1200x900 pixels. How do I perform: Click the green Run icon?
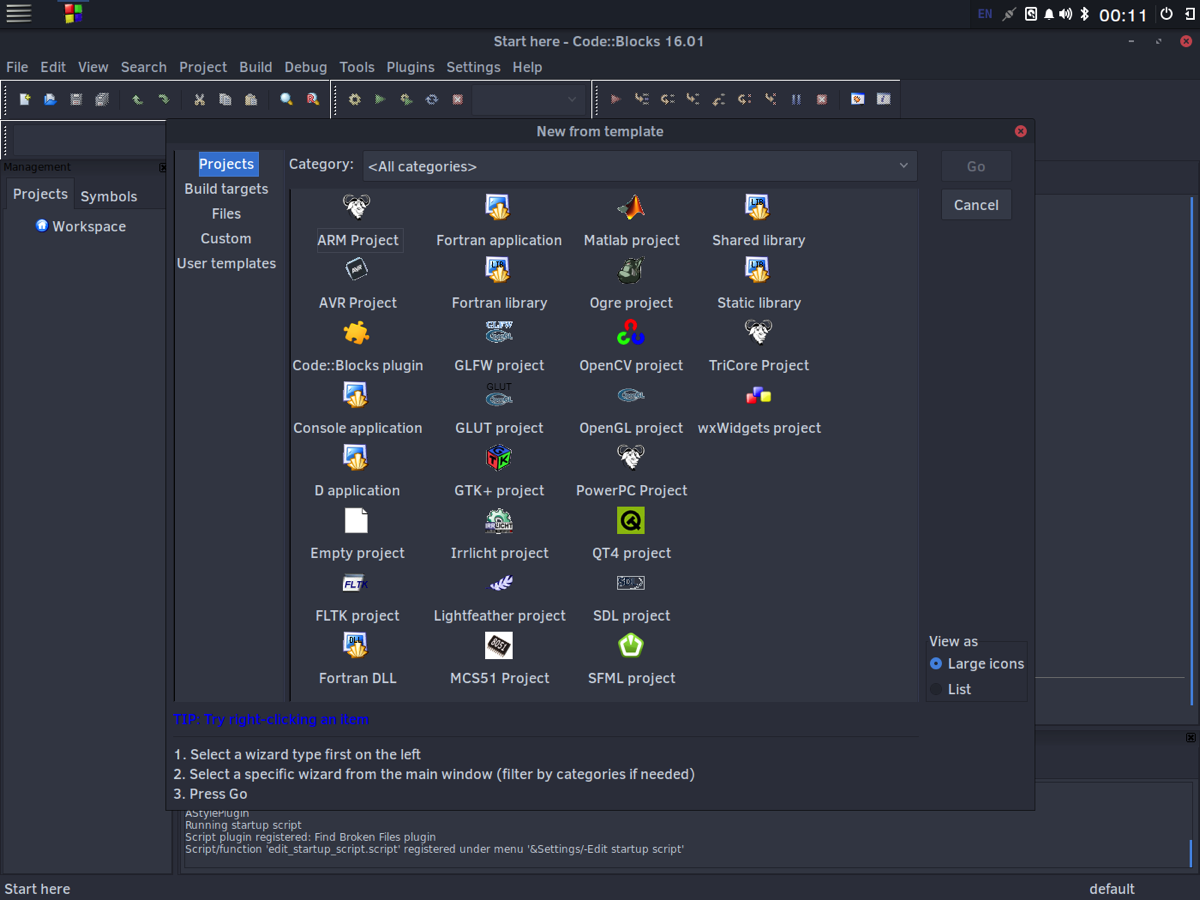[380, 100]
